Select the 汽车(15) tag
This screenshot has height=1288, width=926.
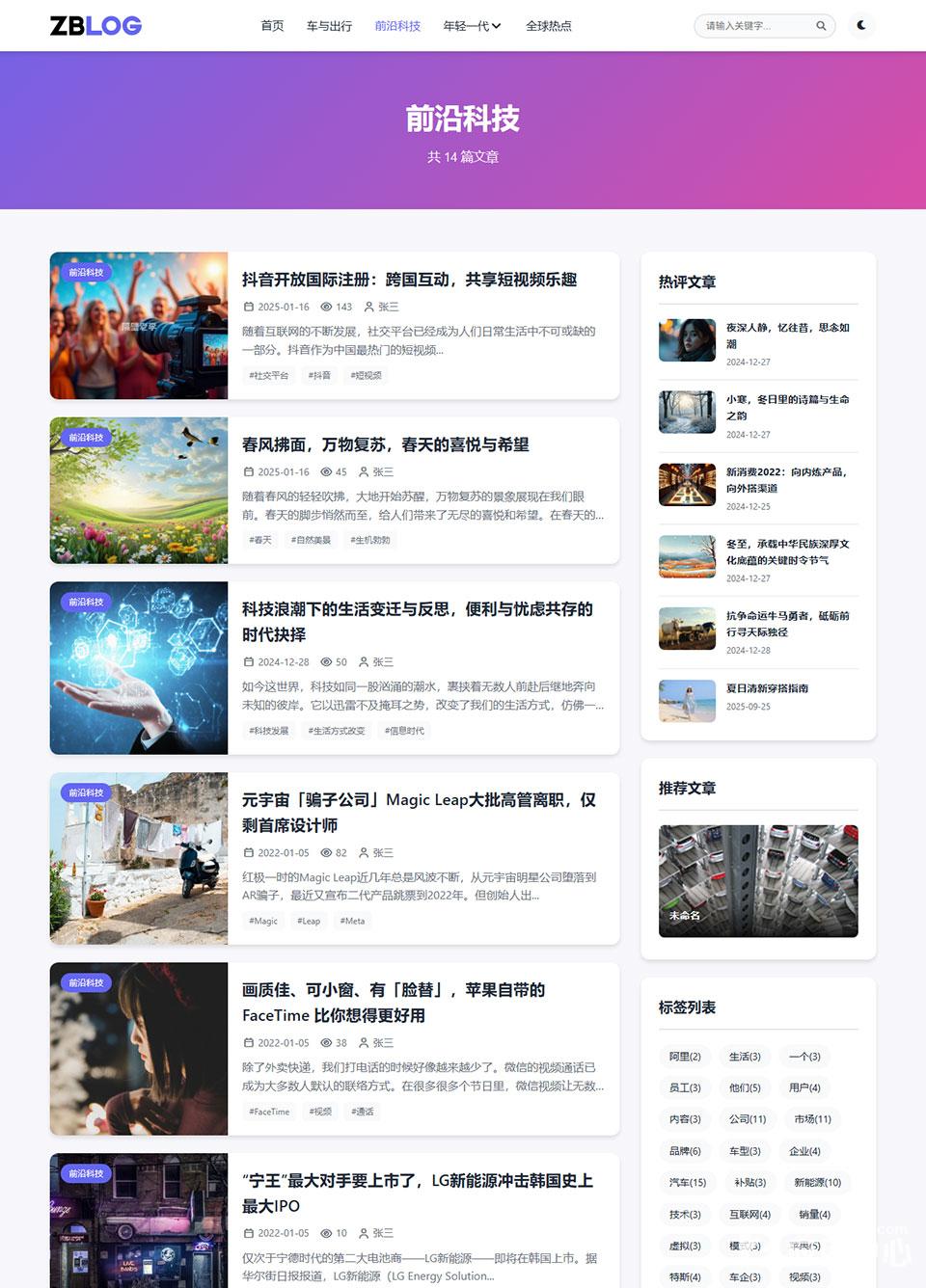click(x=686, y=1182)
